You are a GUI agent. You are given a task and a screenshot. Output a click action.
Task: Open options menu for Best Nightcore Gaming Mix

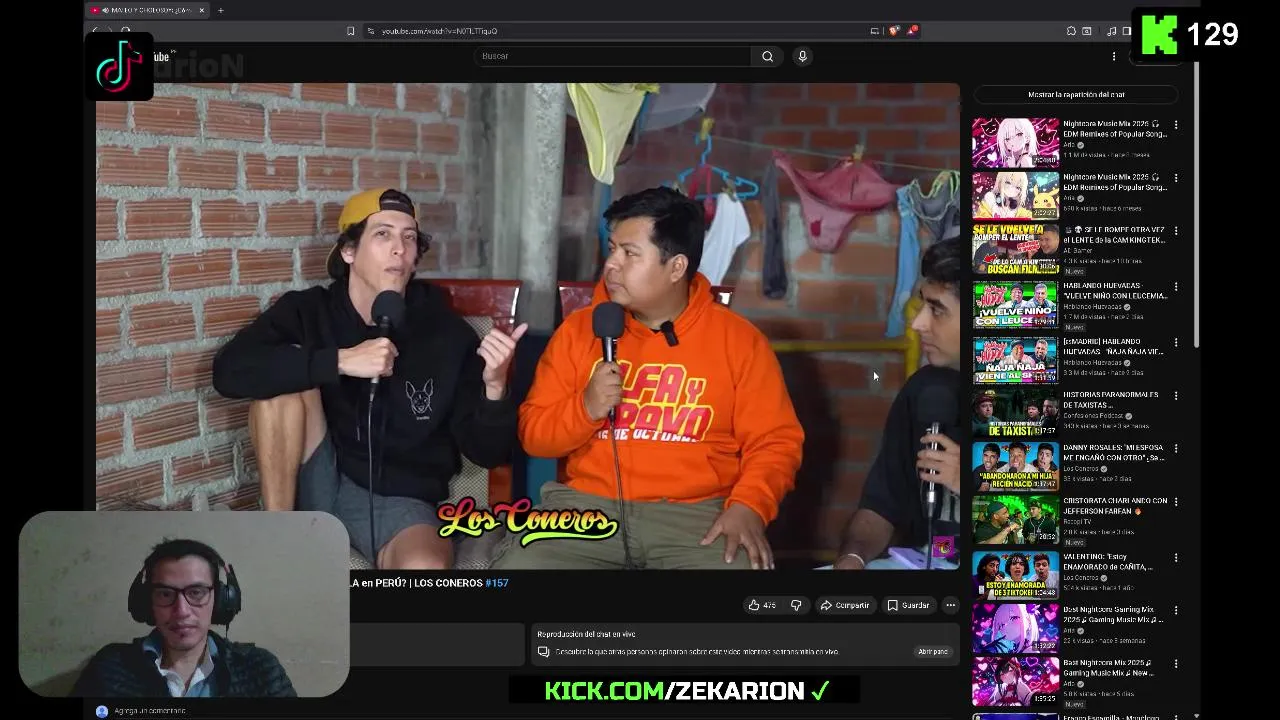coord(1176,611)
